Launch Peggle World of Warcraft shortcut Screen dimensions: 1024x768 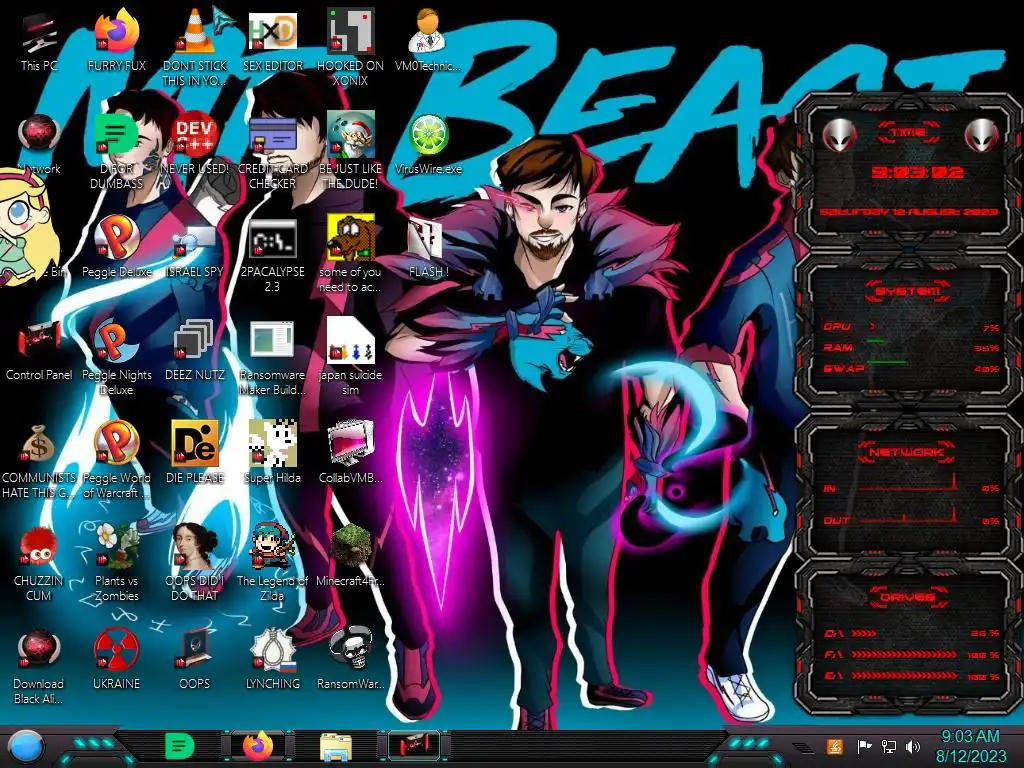pyautogui.click(x=116, y=444)
